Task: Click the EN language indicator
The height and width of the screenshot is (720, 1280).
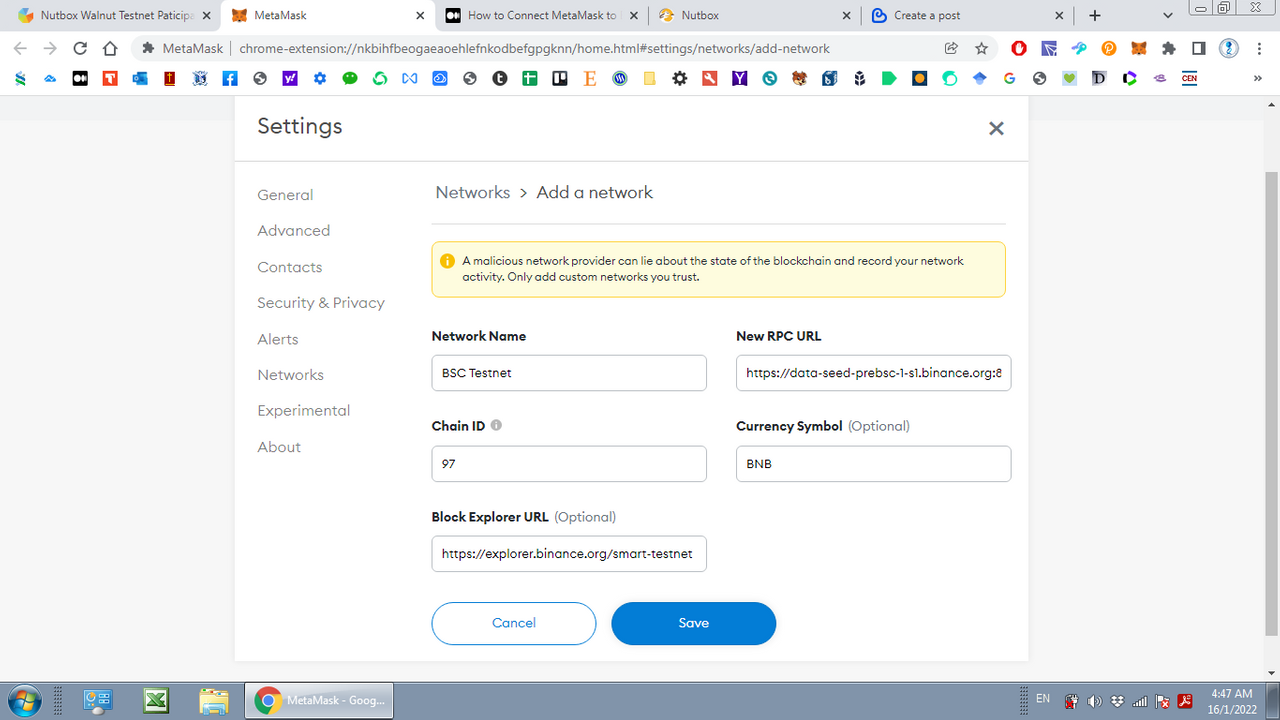Action: point(1043,698)
